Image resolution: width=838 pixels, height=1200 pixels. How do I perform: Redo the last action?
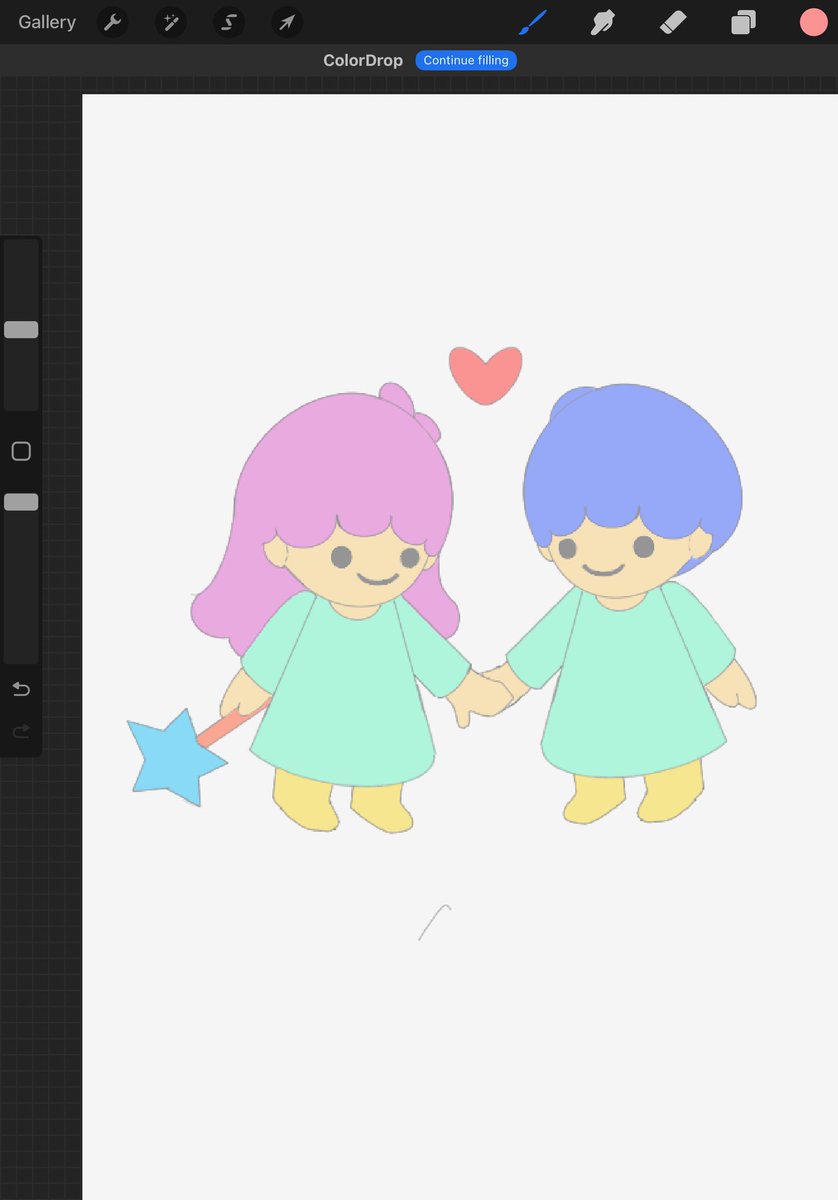tap(21, 732)
